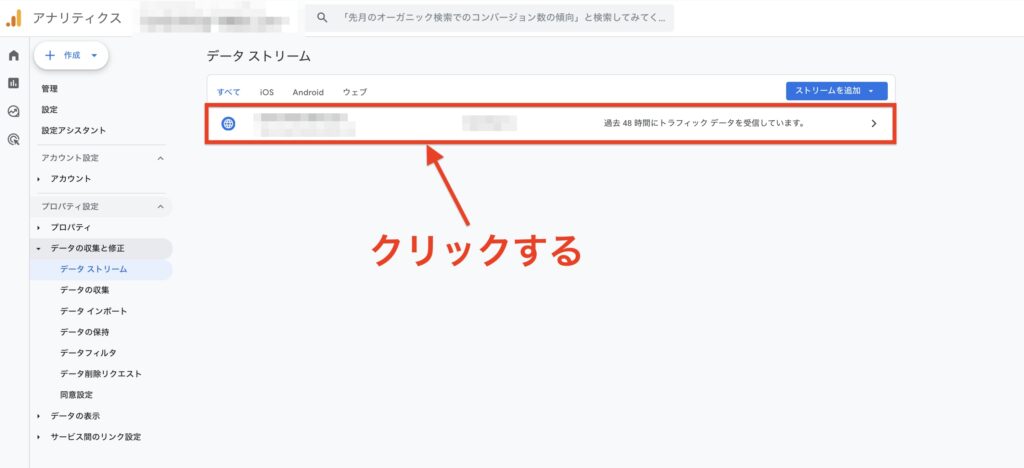This screenshot has height=468, width=1024.
Task: Open the Advertising icon in left rail
Action: click(x=14, y=140)
